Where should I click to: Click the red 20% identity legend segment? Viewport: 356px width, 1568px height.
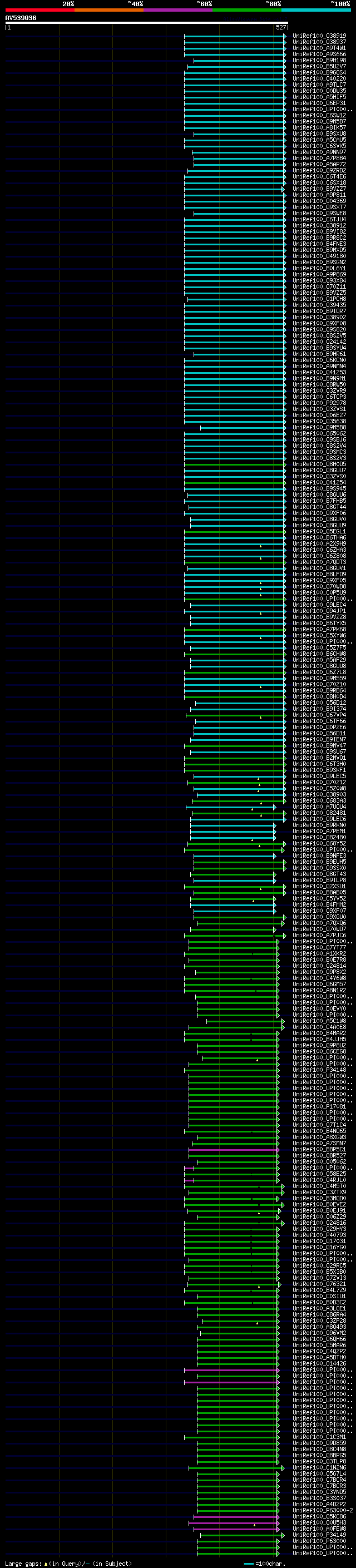39,10
